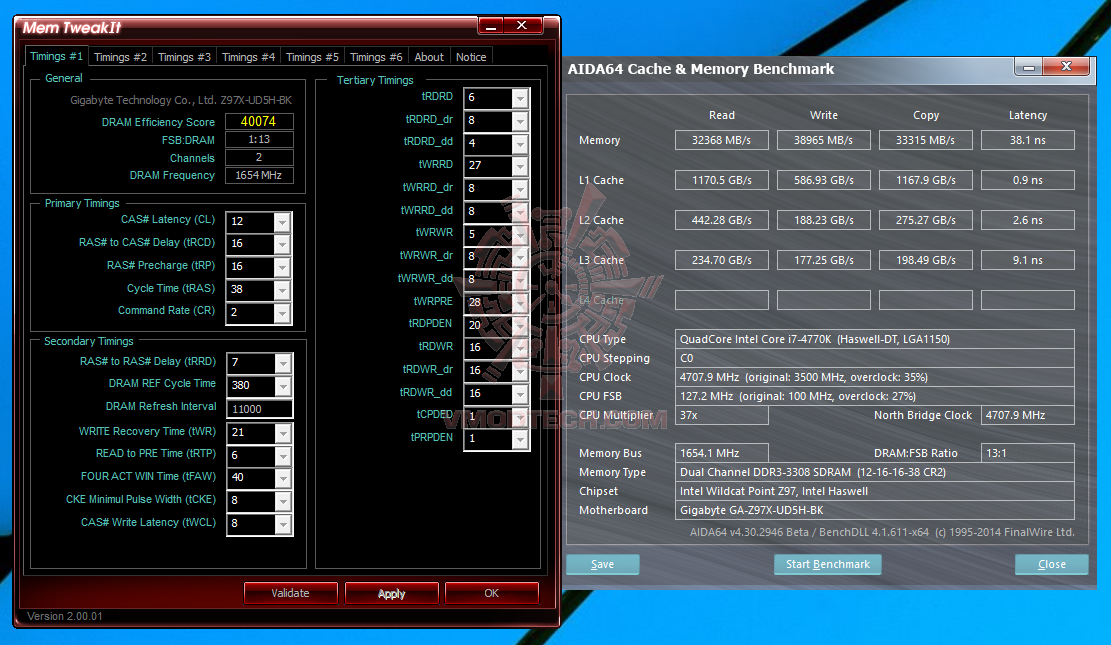Expand the RAS# Precharge (tRP) dropdown

click(x=282, y=267)
